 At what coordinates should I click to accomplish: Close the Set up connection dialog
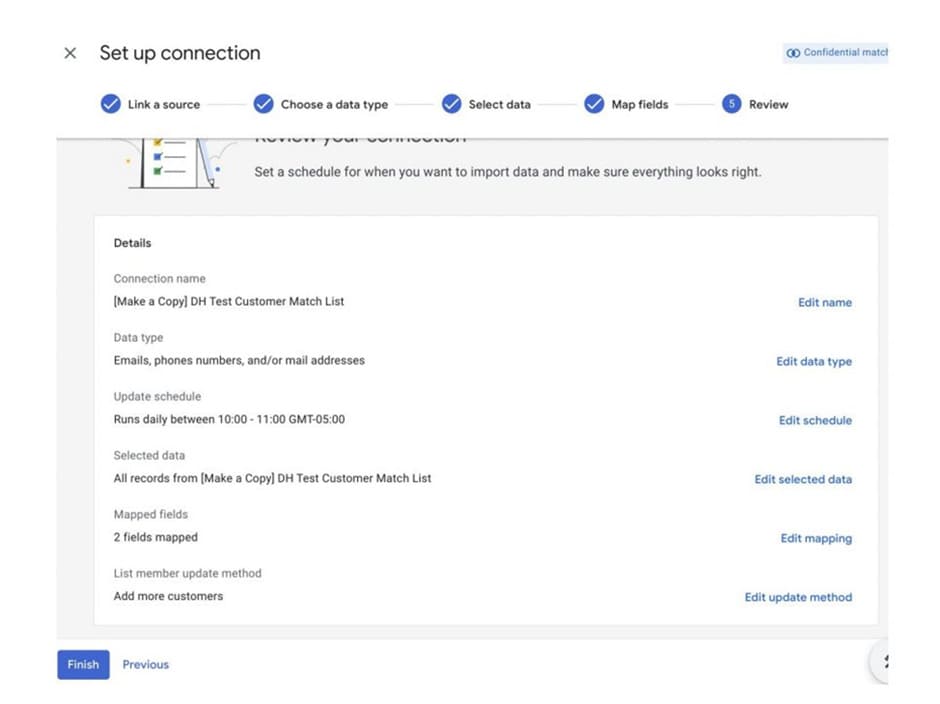click(70, 53)
